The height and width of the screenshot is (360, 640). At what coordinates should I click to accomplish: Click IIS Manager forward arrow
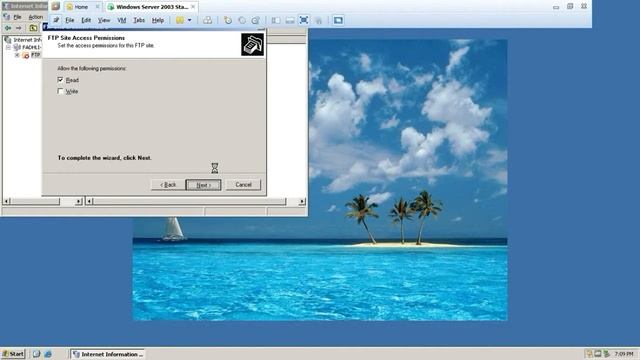(18, 28)
